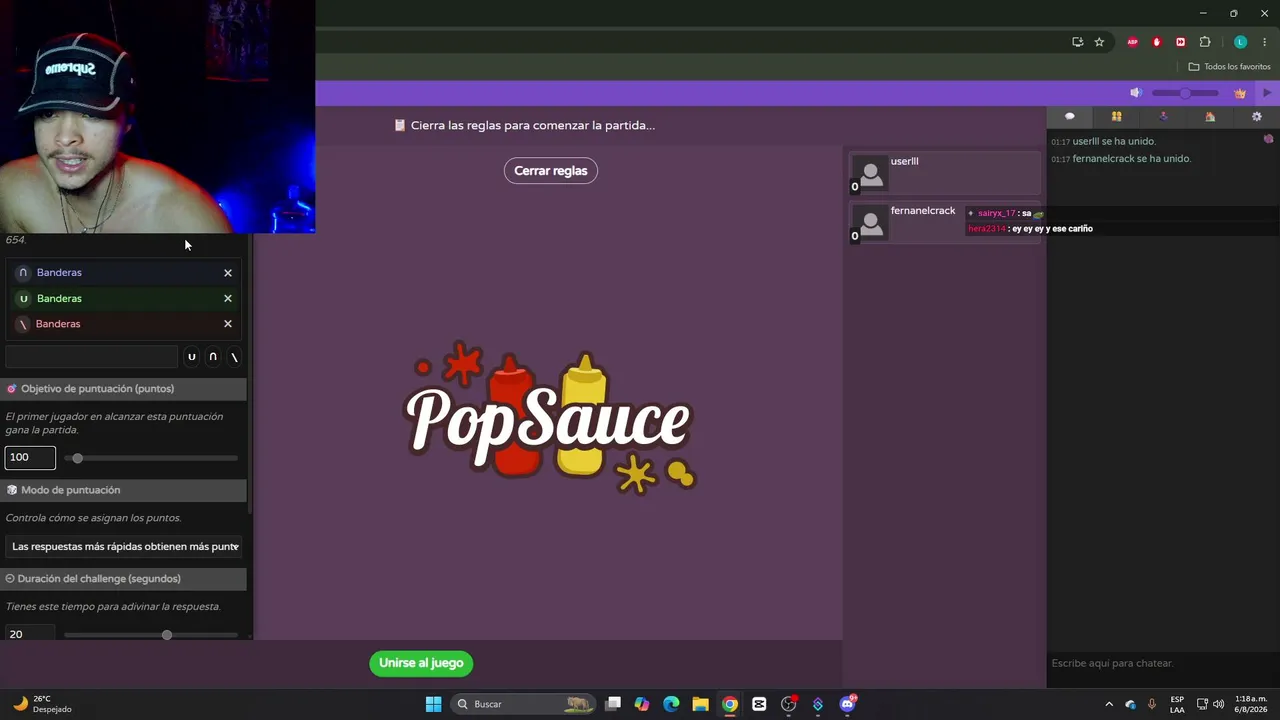Image resolution: width=1280 pixels, height=720 pixels.
Task: Open CapCut from the taskbar
Action: point(759,704)
